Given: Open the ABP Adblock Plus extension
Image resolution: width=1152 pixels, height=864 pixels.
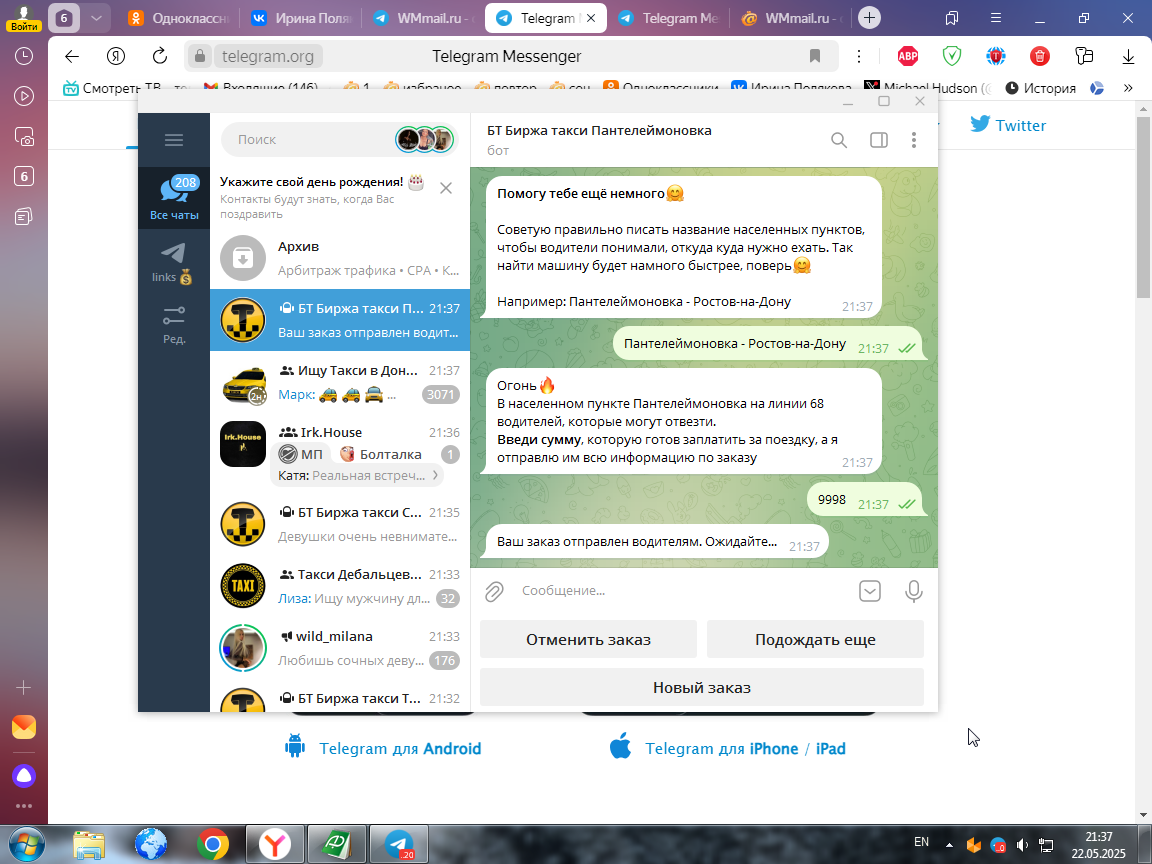Looking at the screenshot, I should click(x=908, y=56).
